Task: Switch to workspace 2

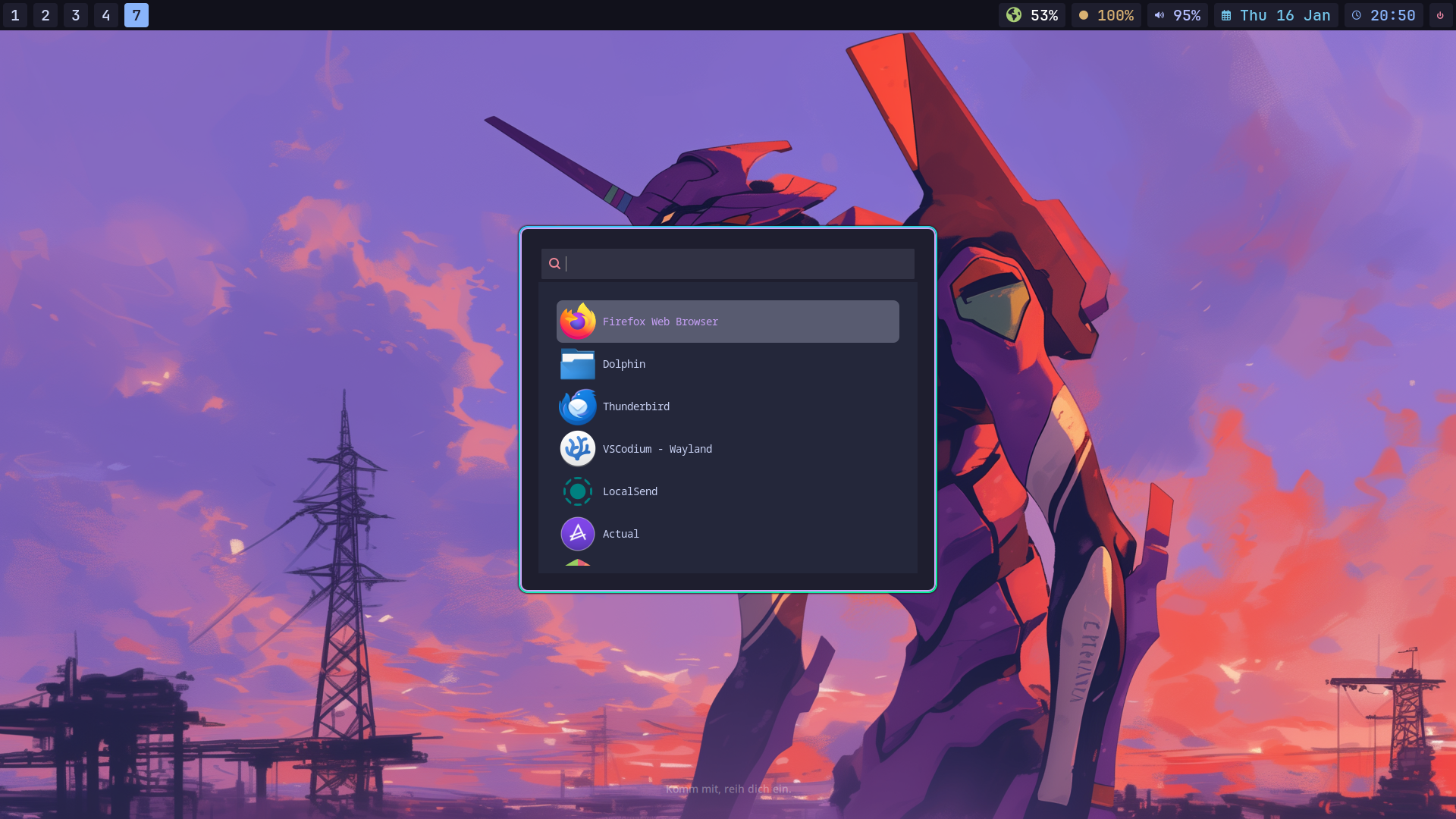Action: click(x=45, y=15)
